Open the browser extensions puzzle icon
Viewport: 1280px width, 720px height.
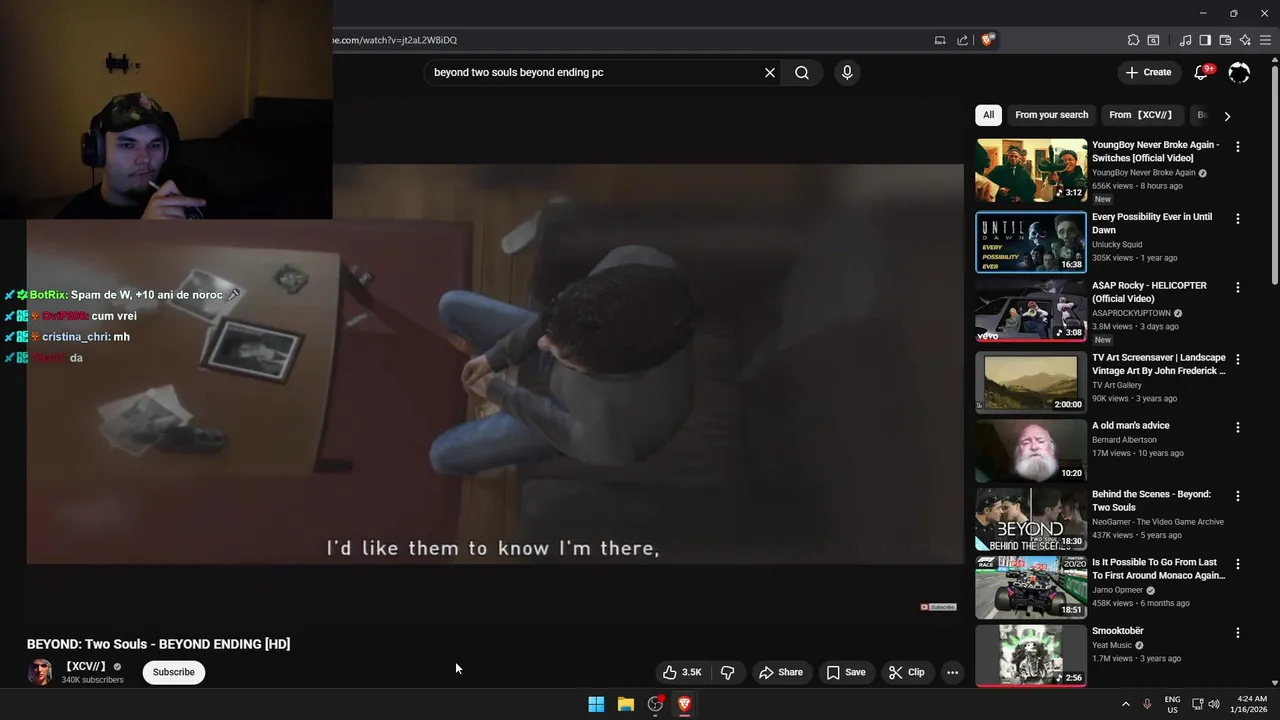(1133, 40)
